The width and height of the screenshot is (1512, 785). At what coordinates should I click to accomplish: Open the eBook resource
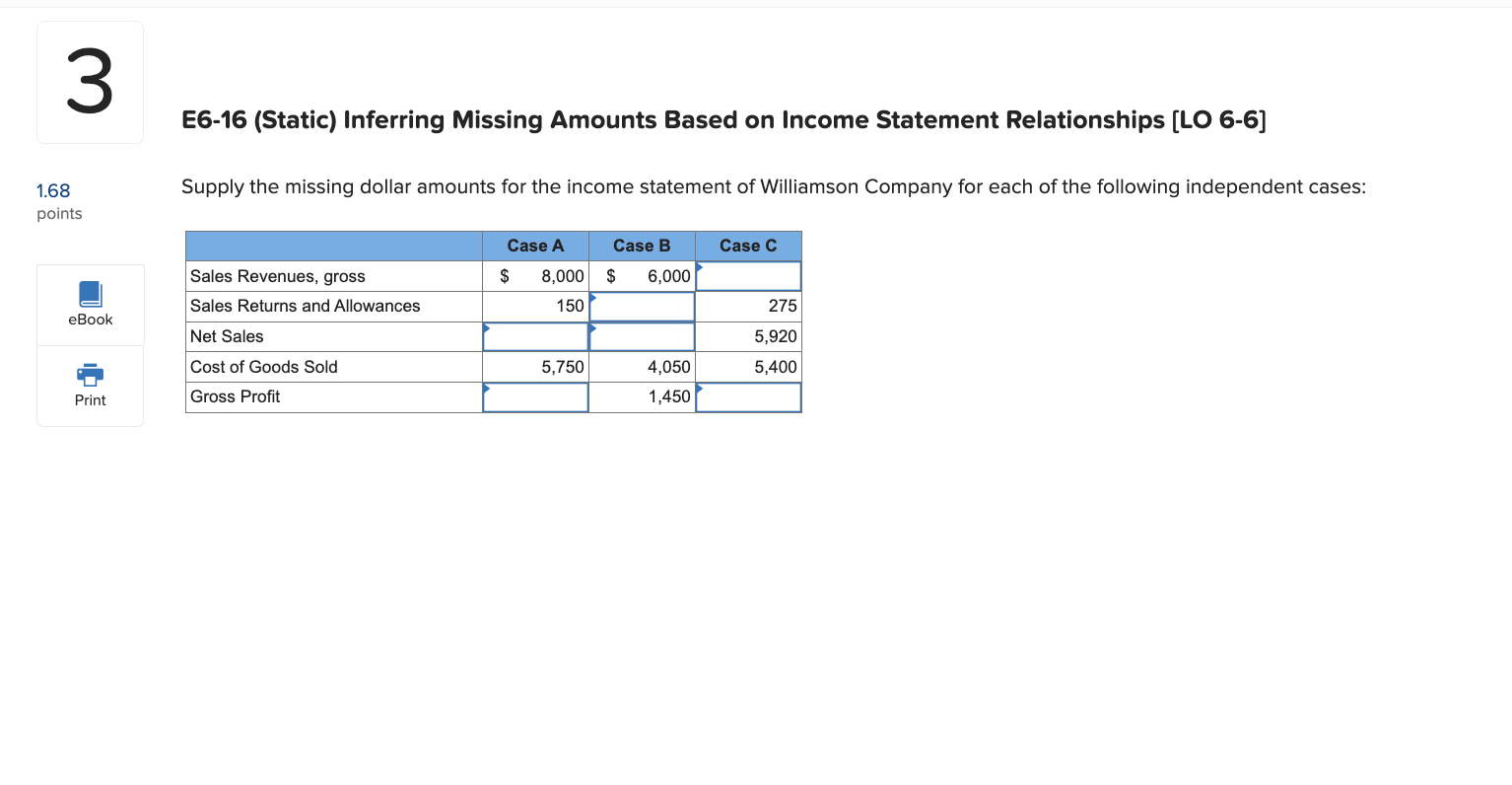pos(90,304)
